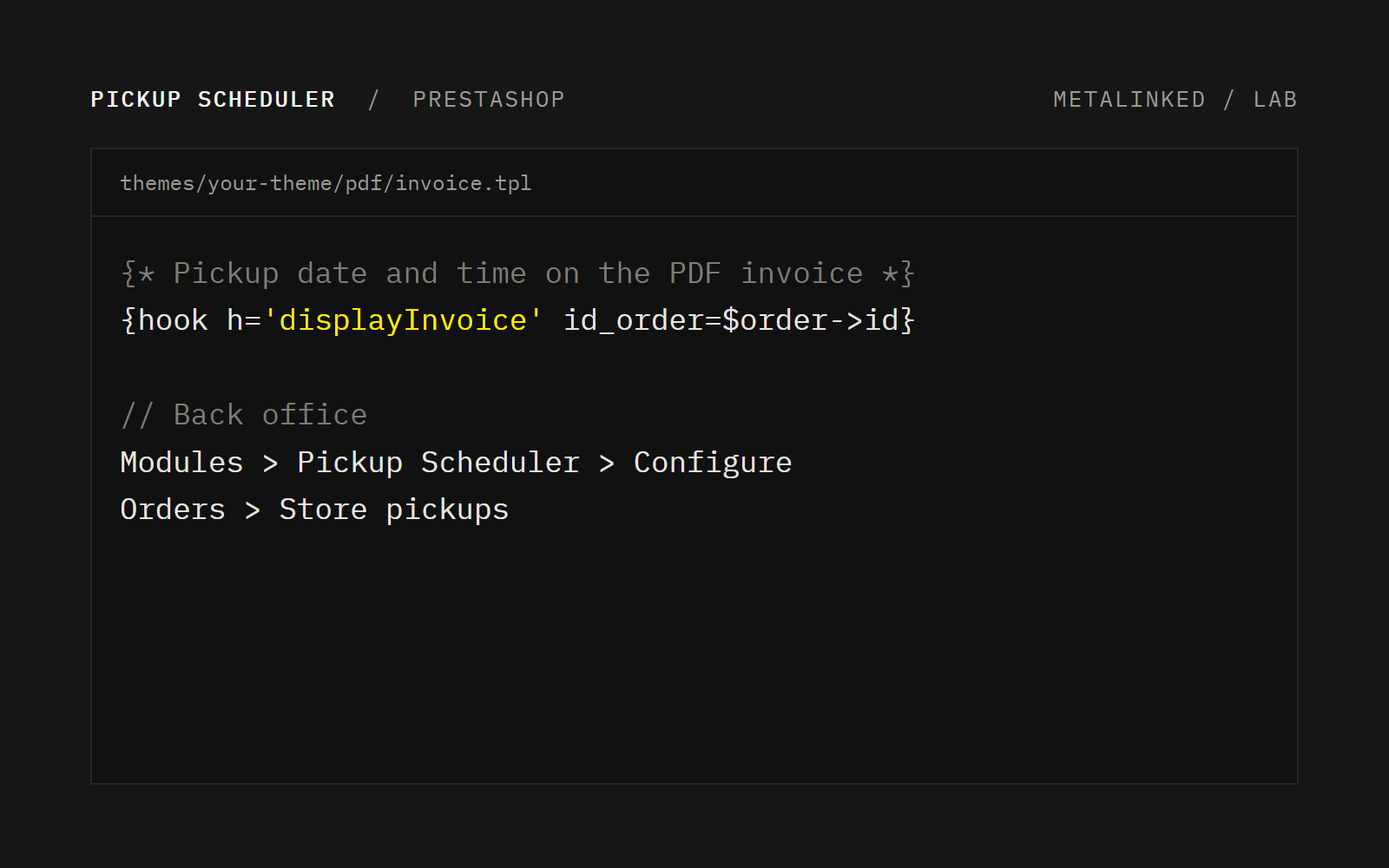Click the comment 'Pickup date and time on the PDF invoice'
Viewport: 1389px width, 868px height.
(x=517, y=273)
